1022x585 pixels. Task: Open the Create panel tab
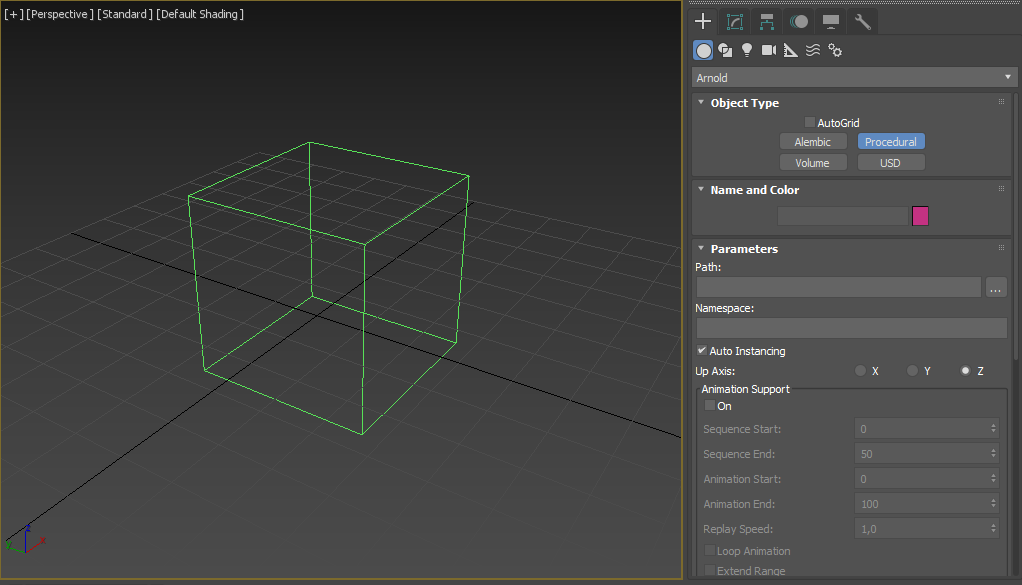click(703, 21)
